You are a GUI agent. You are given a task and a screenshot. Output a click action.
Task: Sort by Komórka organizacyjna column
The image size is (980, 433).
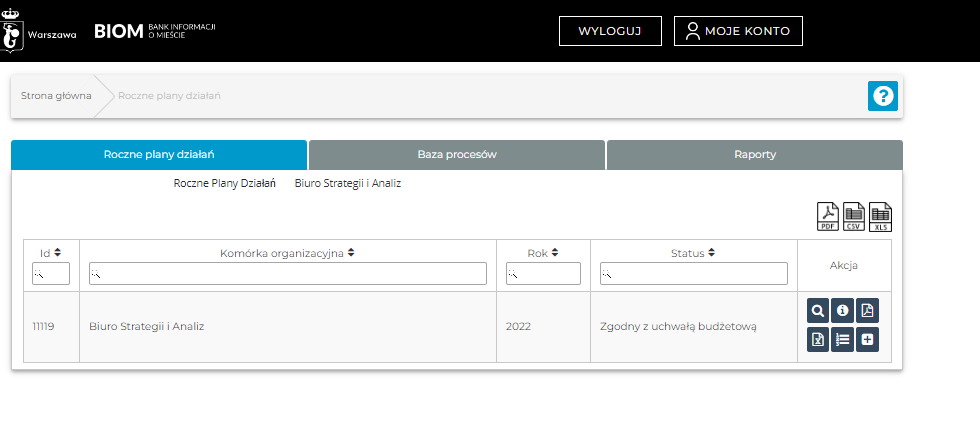pos(287,253)
